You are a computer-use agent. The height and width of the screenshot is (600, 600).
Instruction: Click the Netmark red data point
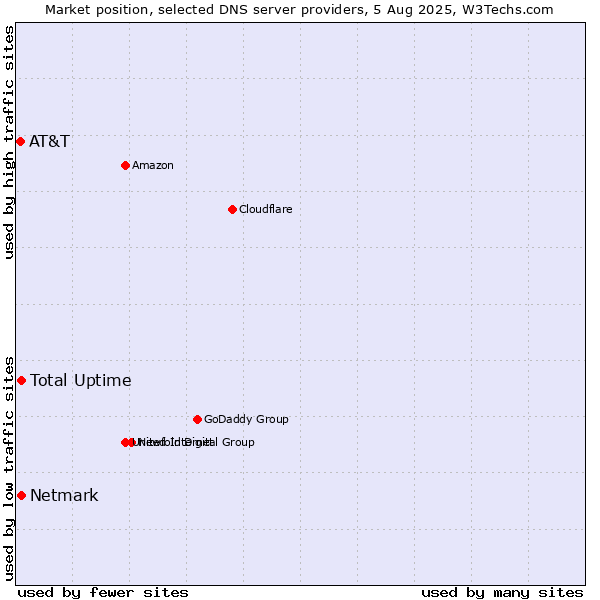pyautogui.click(x=21, y=496)
